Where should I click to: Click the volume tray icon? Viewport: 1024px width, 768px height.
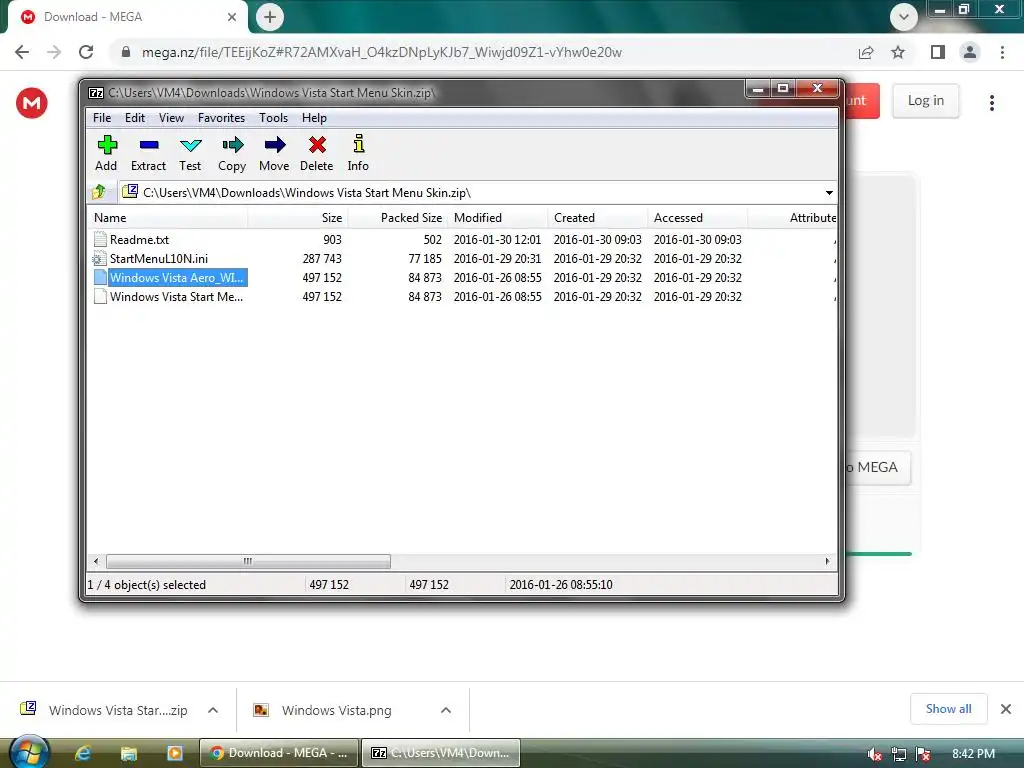[x=875, y=754]
